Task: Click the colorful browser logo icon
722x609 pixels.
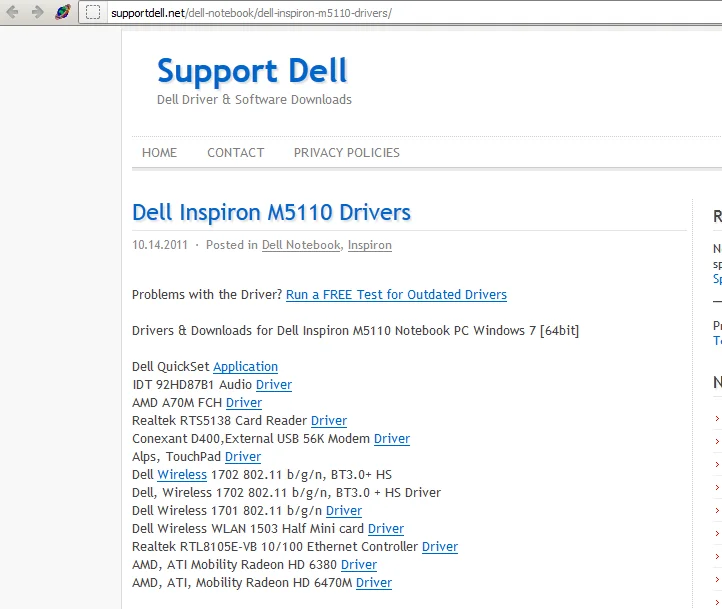Action: [x=63, y=12]
